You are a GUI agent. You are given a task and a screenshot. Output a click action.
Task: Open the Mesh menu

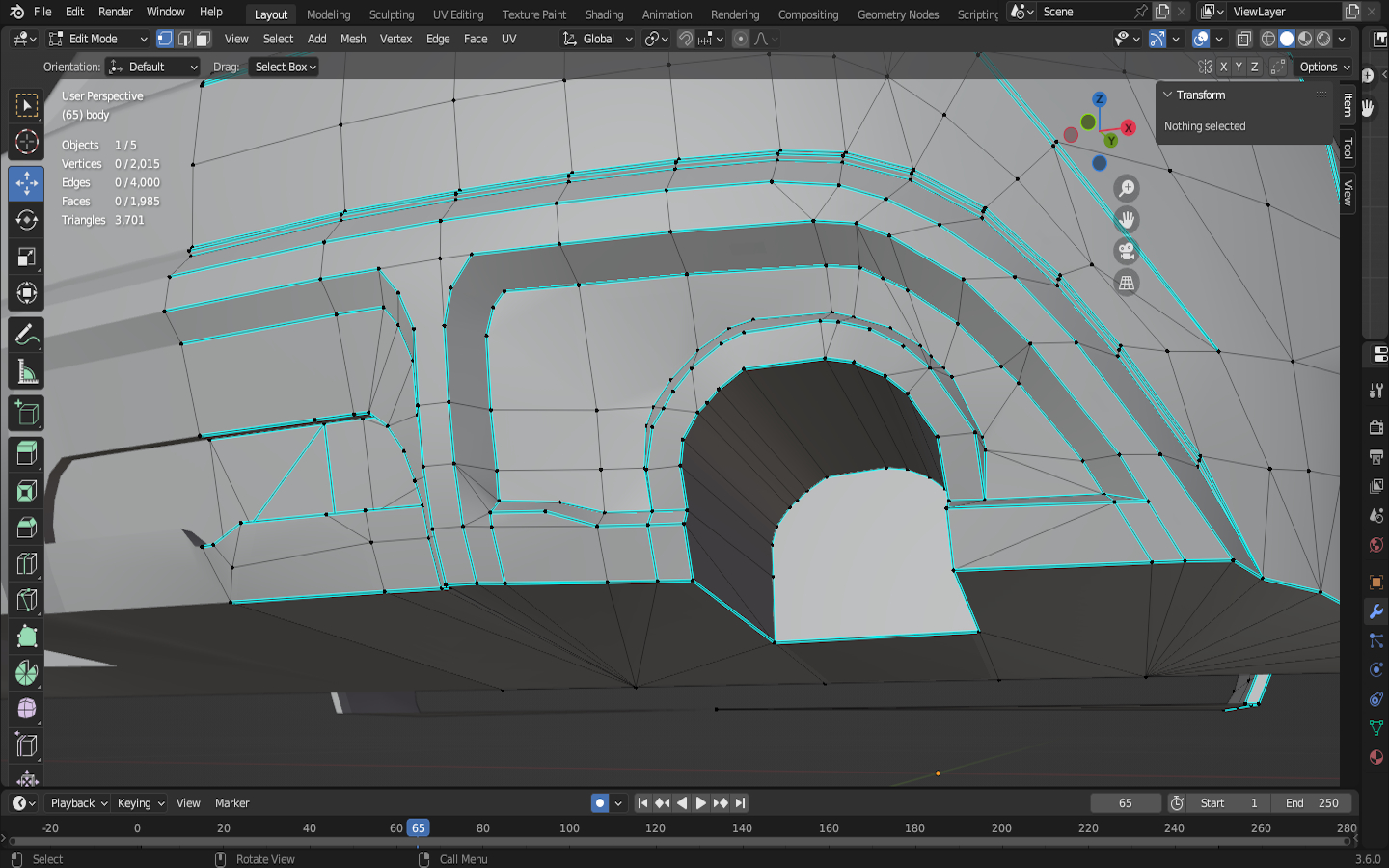pyautogui.click(x=353, y=39)
